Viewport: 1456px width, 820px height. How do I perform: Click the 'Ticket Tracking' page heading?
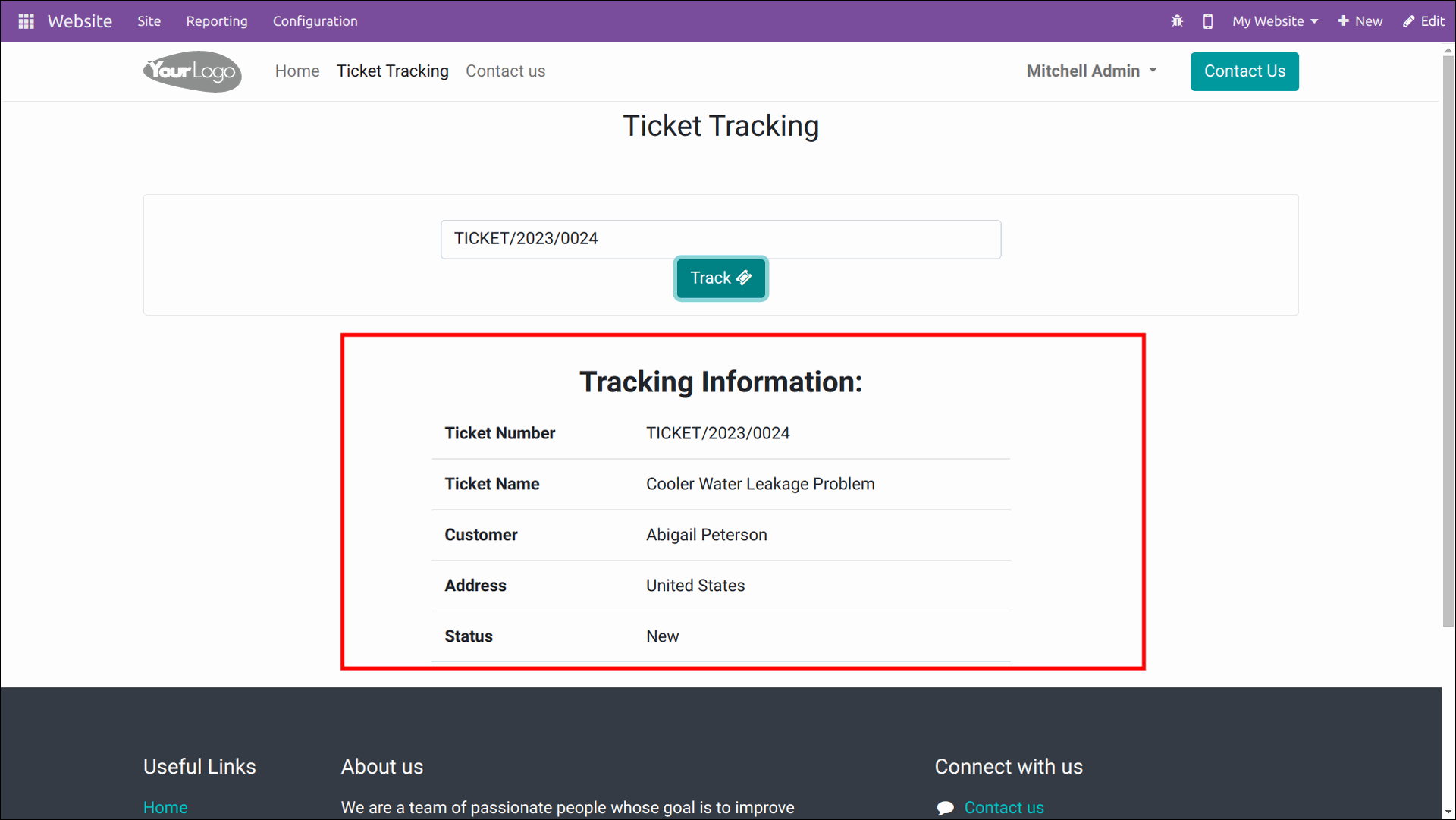(721, 126)
